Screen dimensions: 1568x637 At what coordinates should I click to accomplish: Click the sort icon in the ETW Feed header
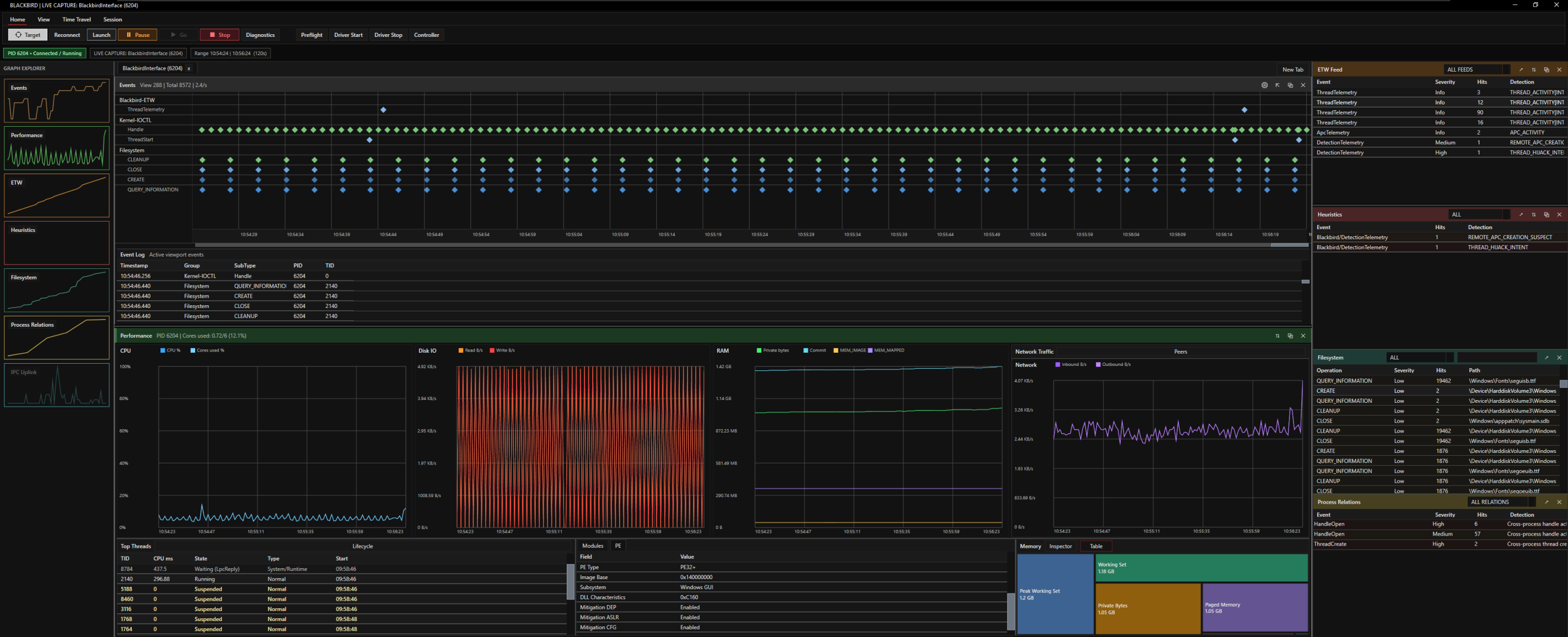(x=1534, y=69)
